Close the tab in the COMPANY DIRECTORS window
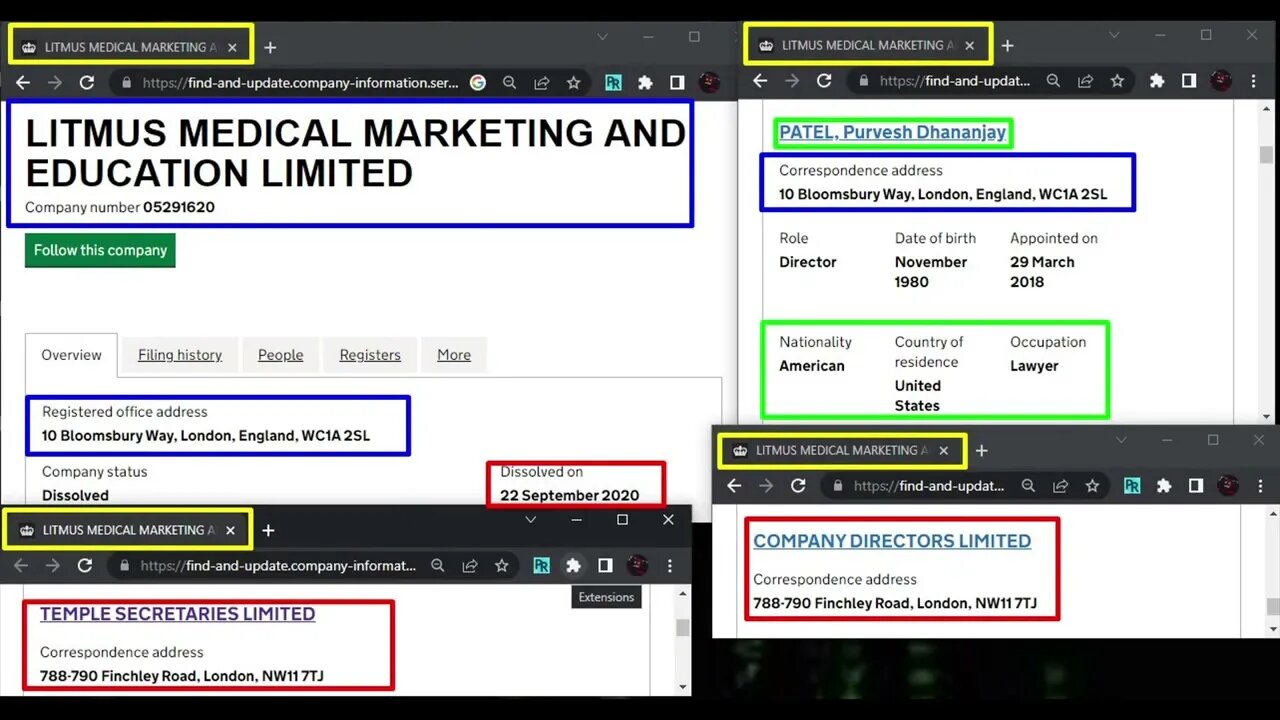1280x720 pixels. 943,451
